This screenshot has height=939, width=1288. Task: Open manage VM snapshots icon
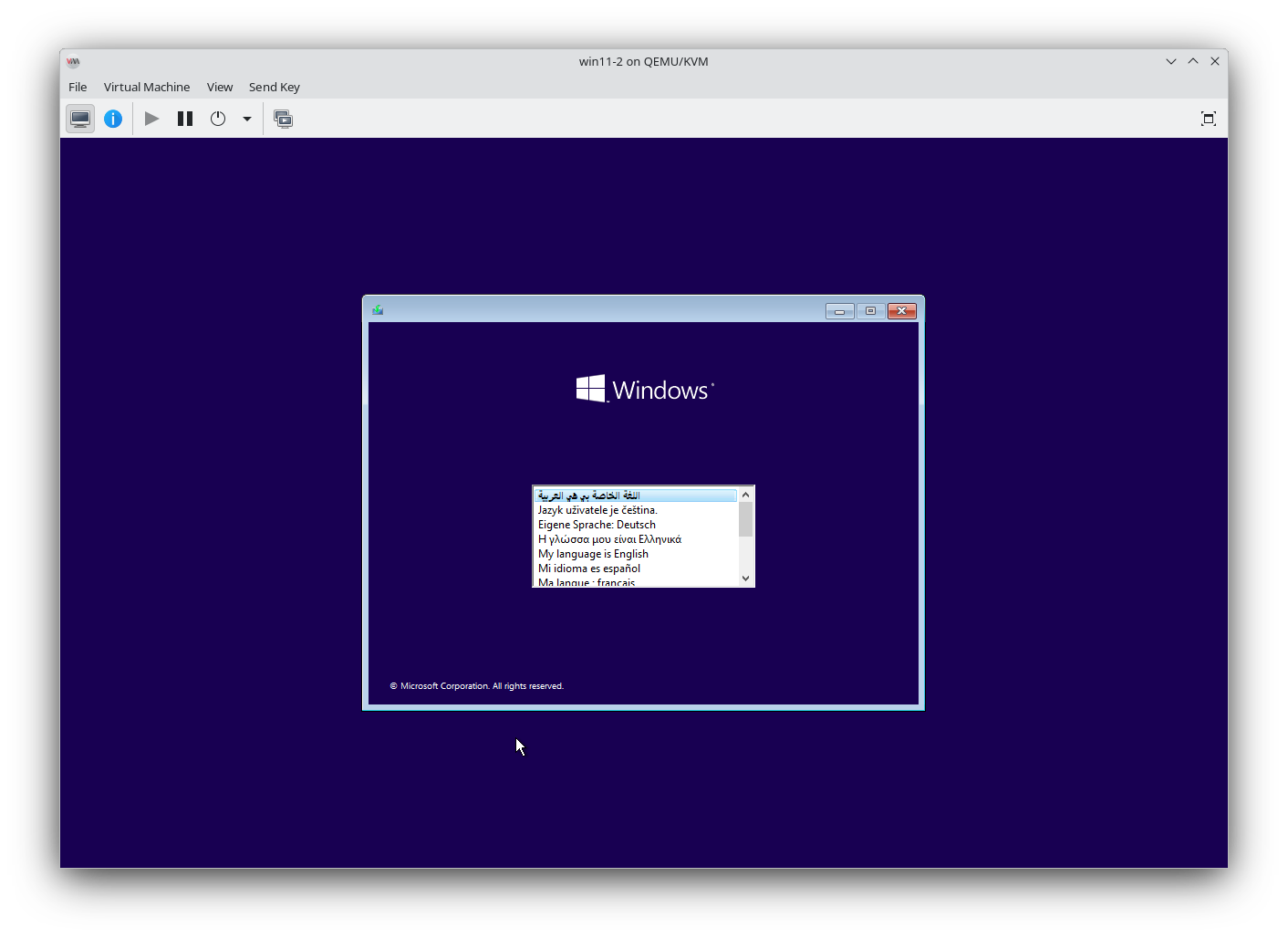(x=284, y=119)
